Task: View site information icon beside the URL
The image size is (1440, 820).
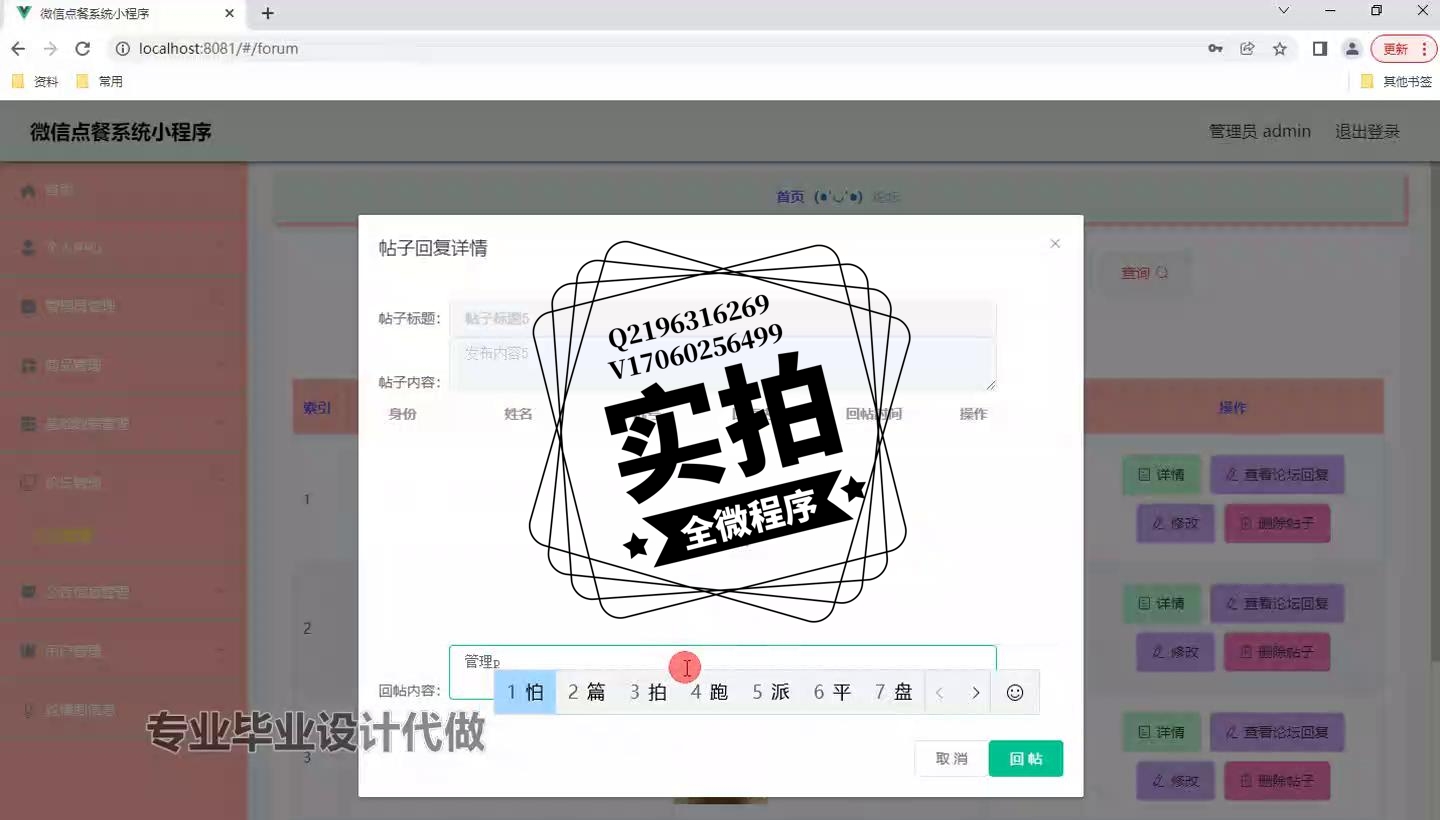Action: point(123,48)
